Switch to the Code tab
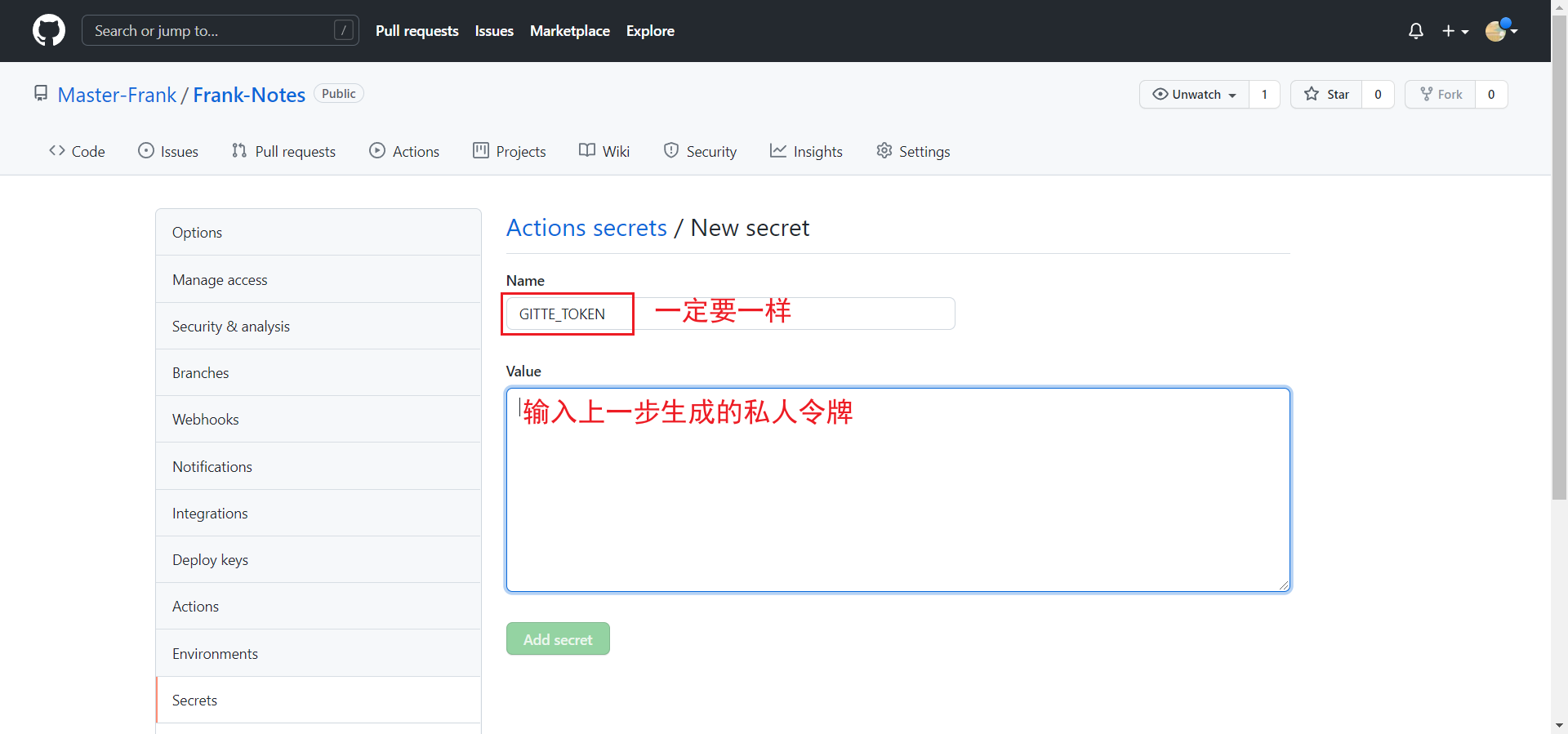Screen dimensions: 1568x734 tap(77, 151)
